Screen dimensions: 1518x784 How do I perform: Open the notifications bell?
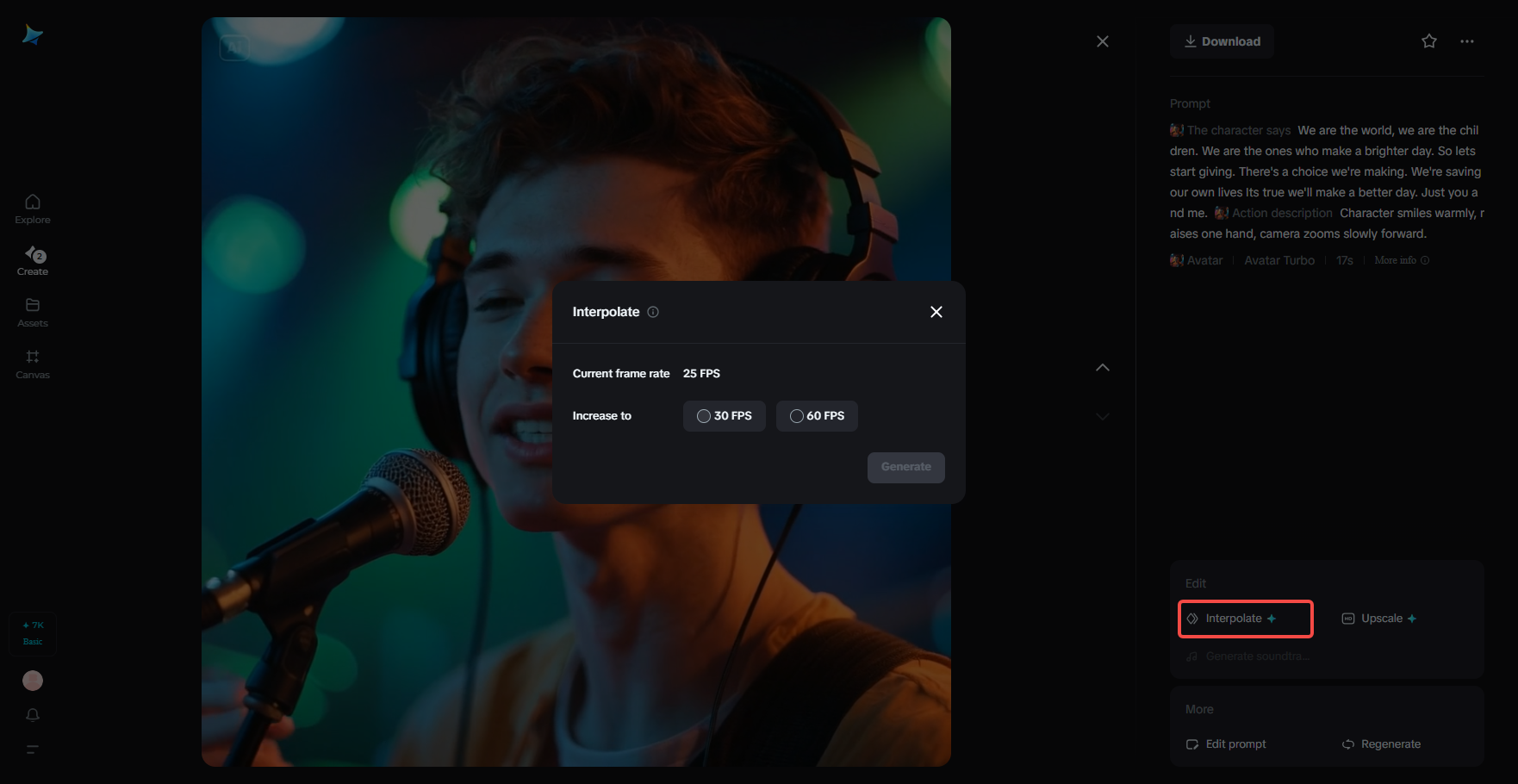[33, 715]
